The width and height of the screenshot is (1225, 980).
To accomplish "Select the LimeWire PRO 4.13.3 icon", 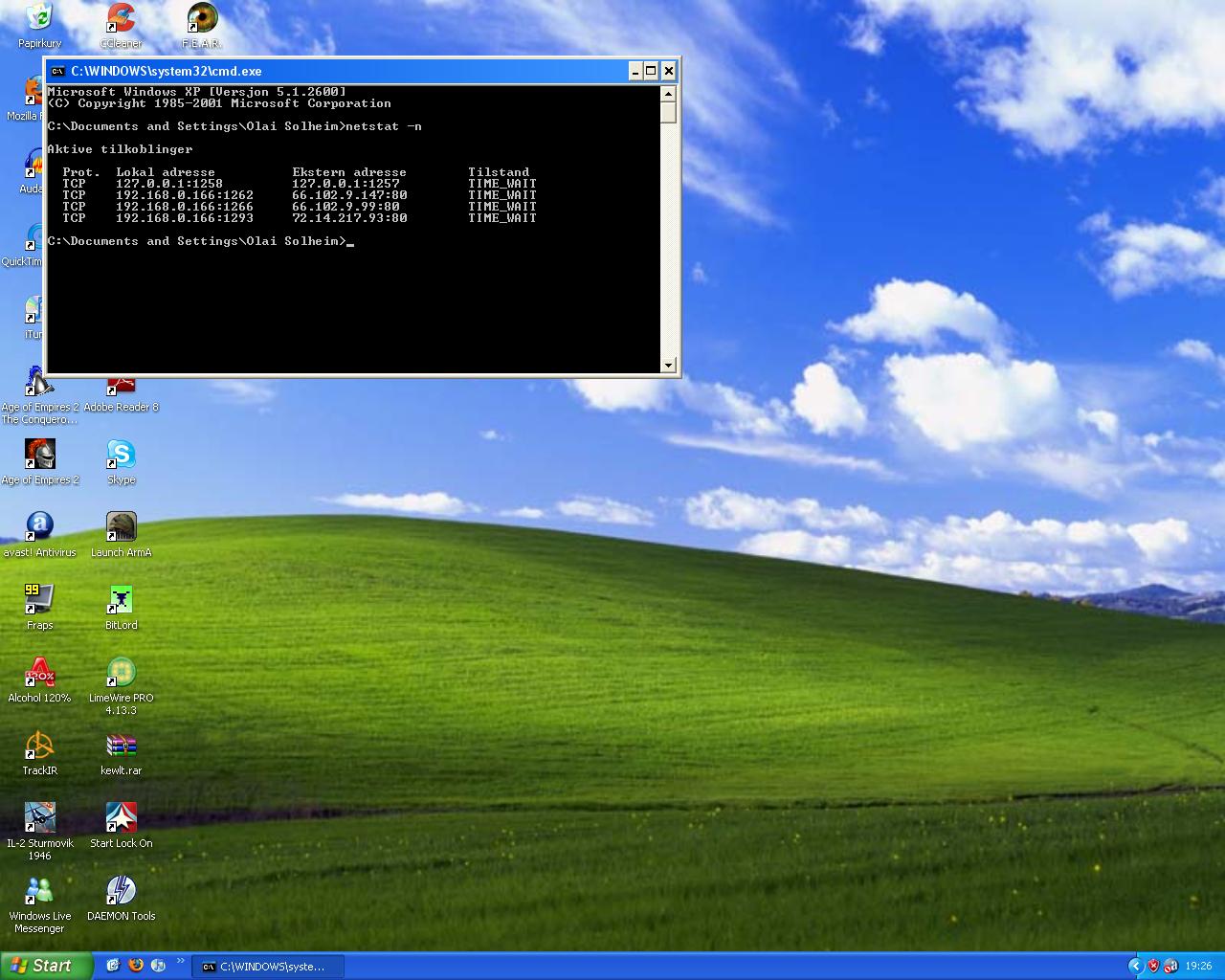I will [121, 685].
